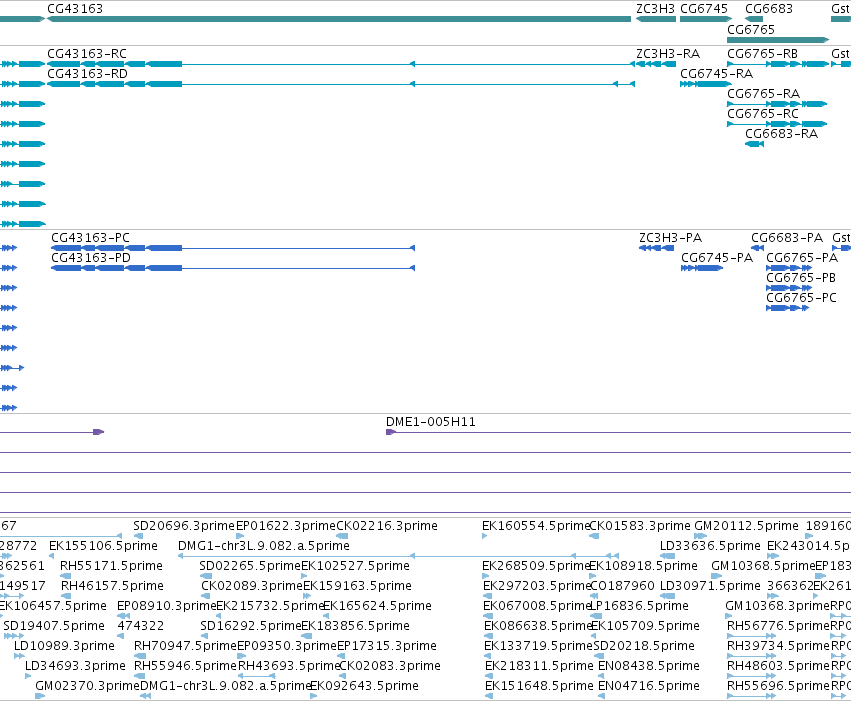Select the RH56776.5prime EST
Screen dimensions: 851x701
(x=779, y=627)
